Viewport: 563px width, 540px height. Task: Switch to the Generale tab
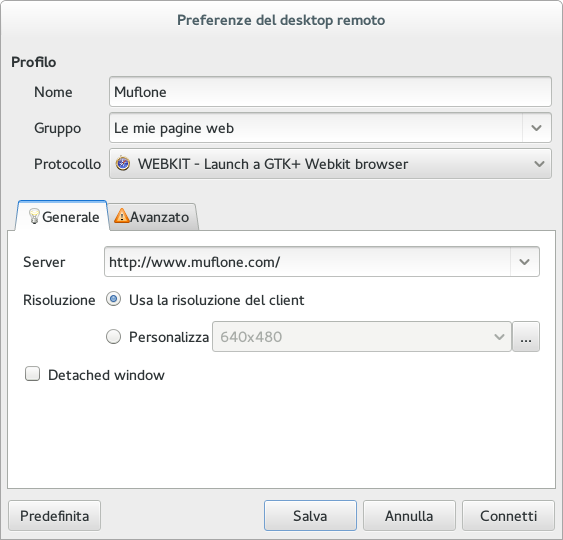pyautogui.click(x=61, y=216)
